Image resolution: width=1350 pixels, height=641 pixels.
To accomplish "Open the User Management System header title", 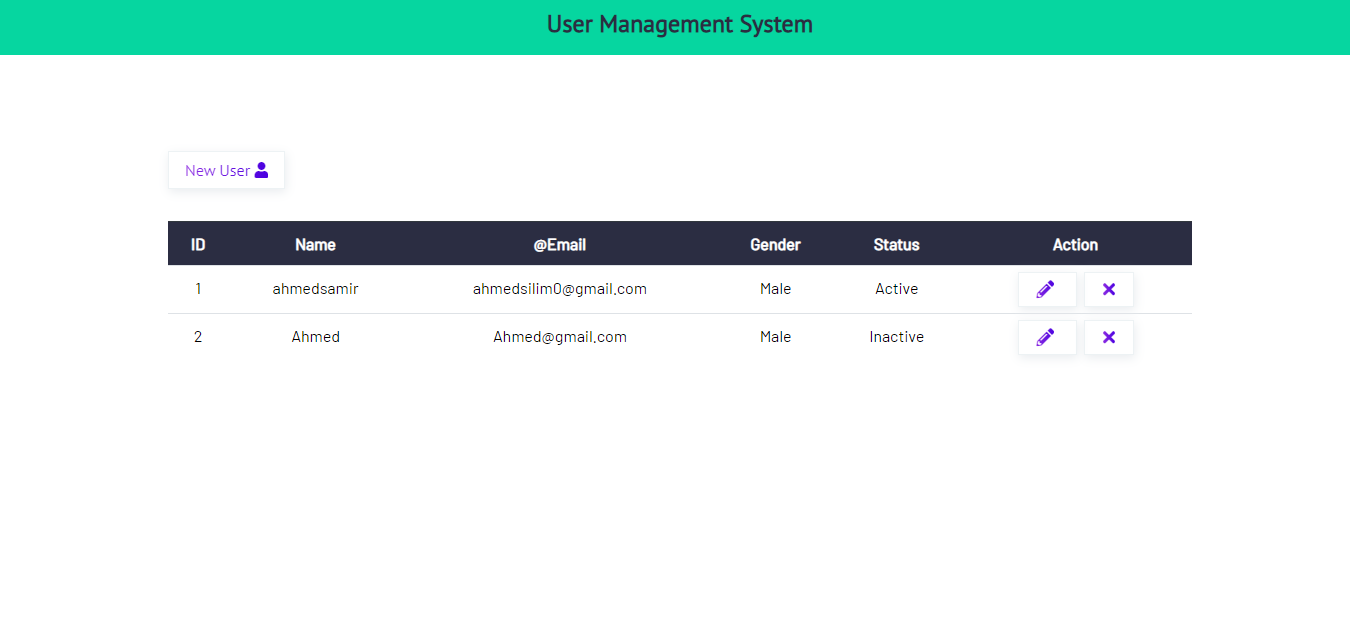I will 680,24.
